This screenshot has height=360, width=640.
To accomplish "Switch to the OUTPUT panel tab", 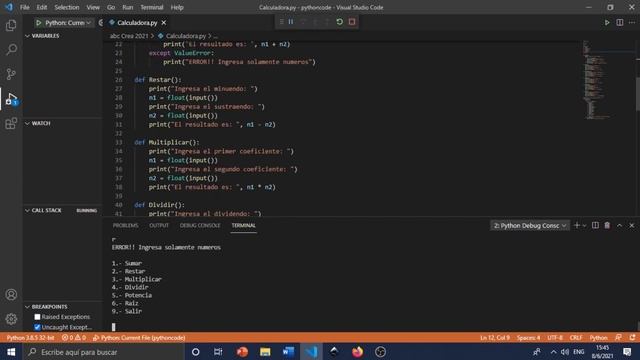I will click(x=159, y=225).
